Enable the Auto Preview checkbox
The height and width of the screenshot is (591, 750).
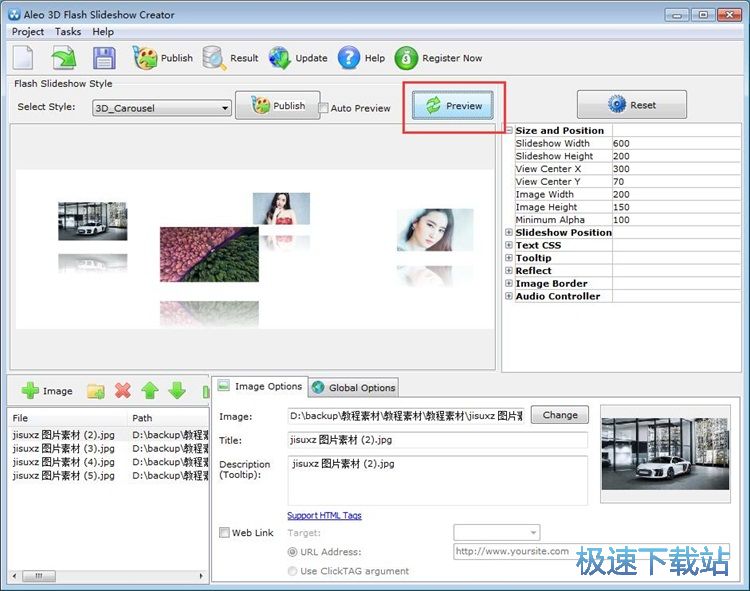click(x=324, y=108)
